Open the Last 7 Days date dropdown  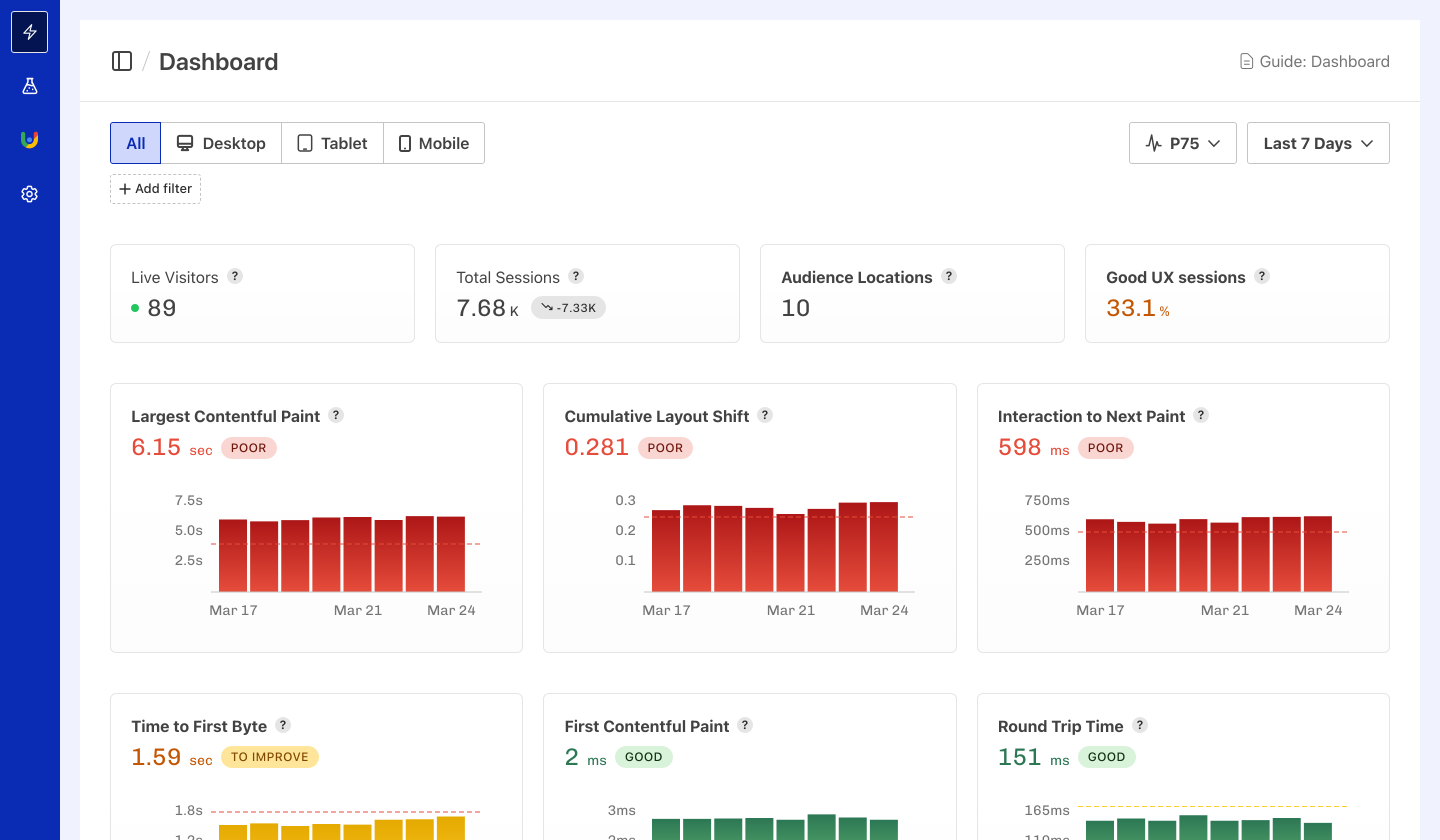(1317, 143)
